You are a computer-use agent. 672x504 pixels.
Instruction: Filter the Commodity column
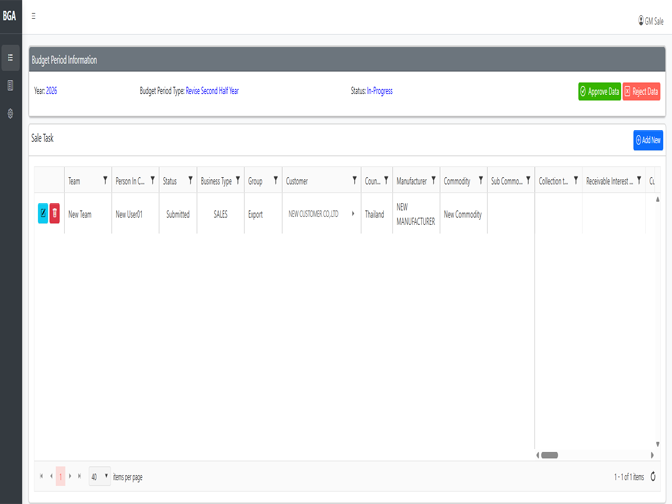click(x=480, y=180)
